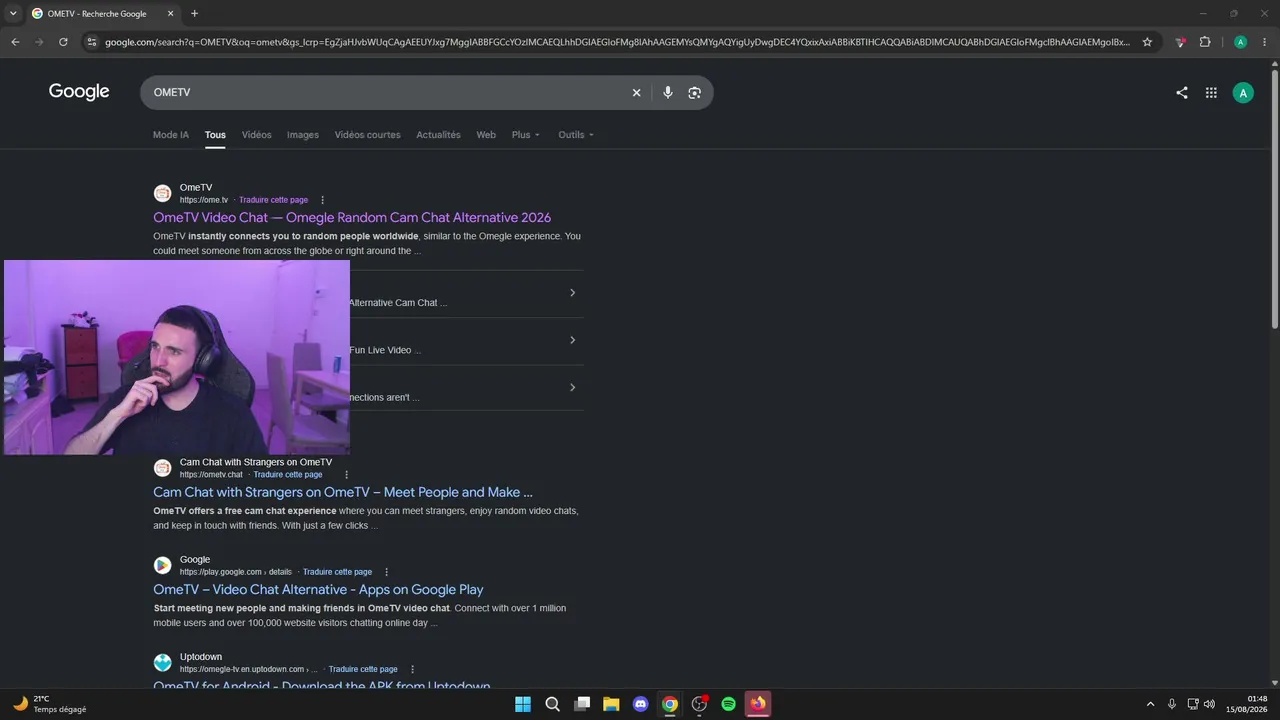This screenshot has height=720, width=1280.
Task: Open a new browser tab
Action: pos(194,14)
